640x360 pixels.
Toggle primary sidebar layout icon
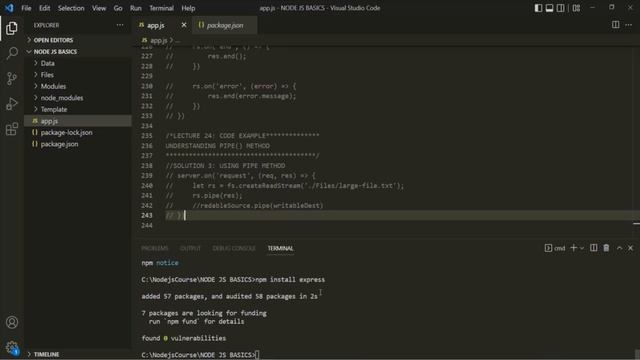[x=538, y=8]
